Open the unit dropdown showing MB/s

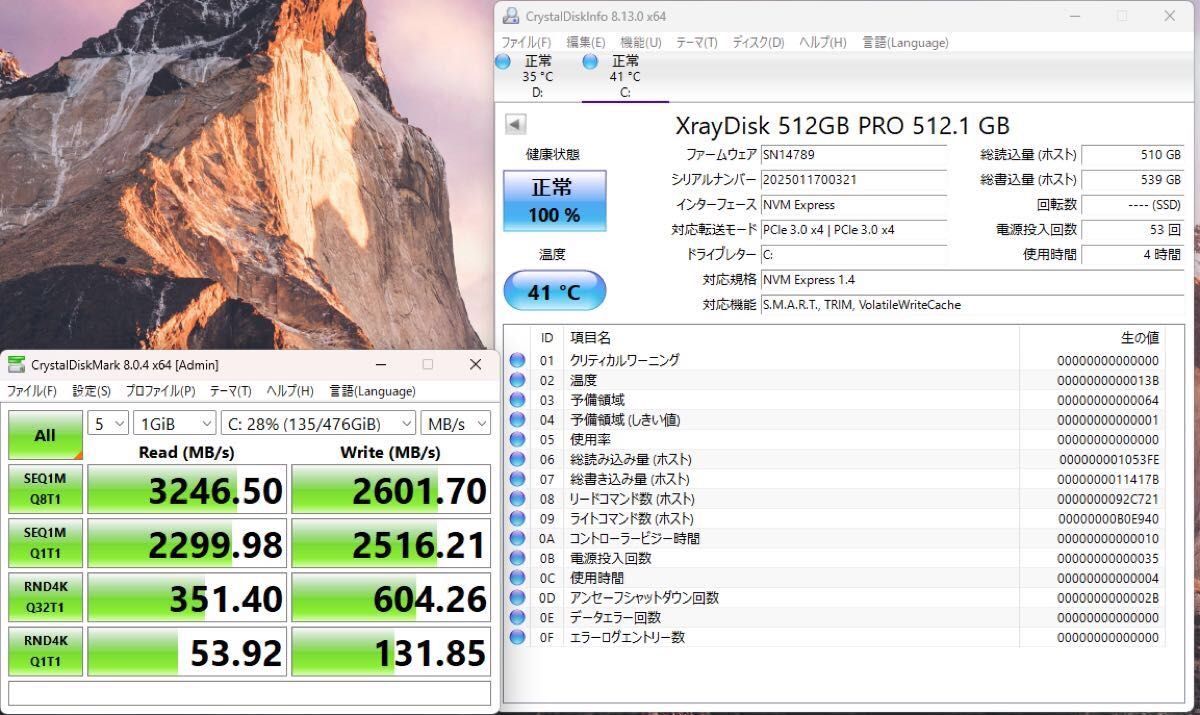(455, 423)
